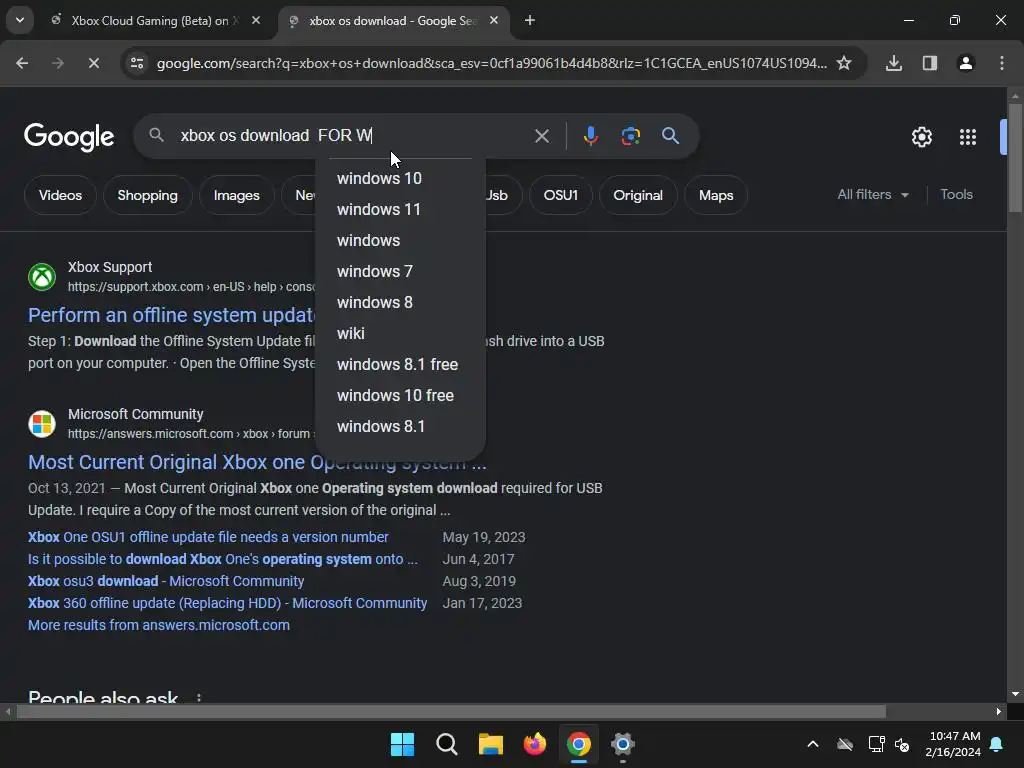Screen dimensions: 1024x768
Task: Open the Windows Start menu
Action: [x=402, y=744]
